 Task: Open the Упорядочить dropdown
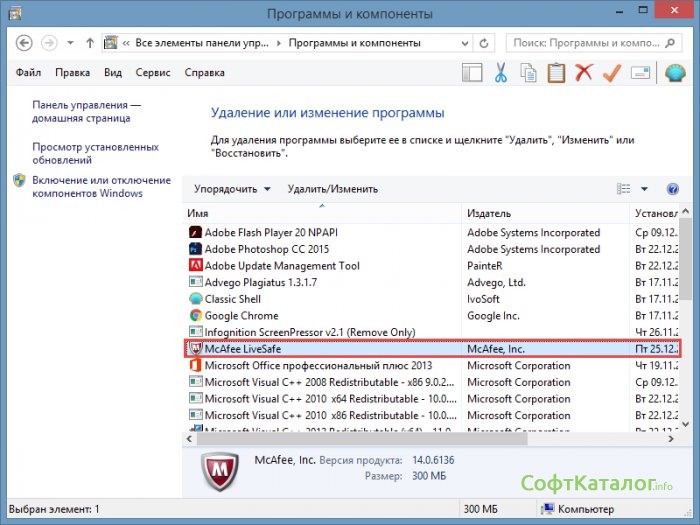pos(232,189)
